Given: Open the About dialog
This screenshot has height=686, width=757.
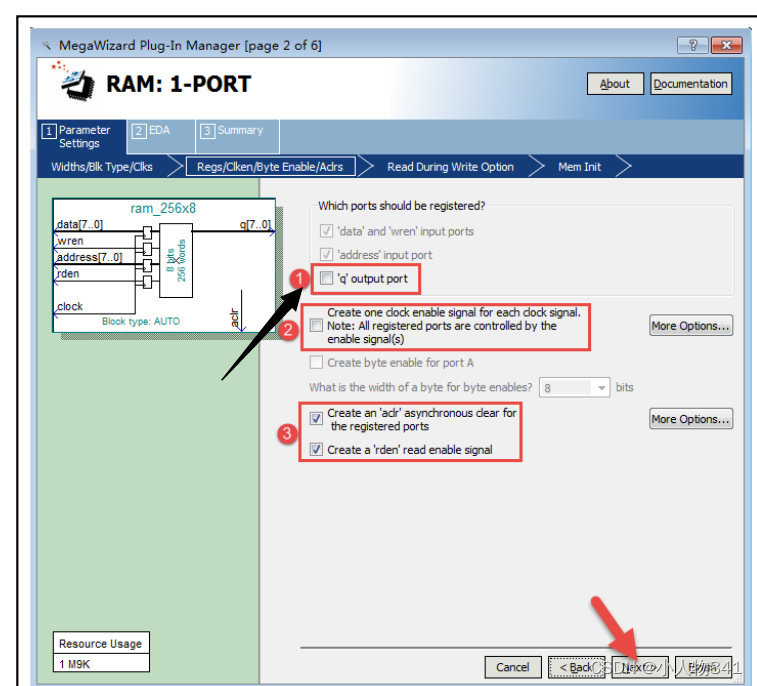Looking at the screenshot, I should click(x=615, y=84).
